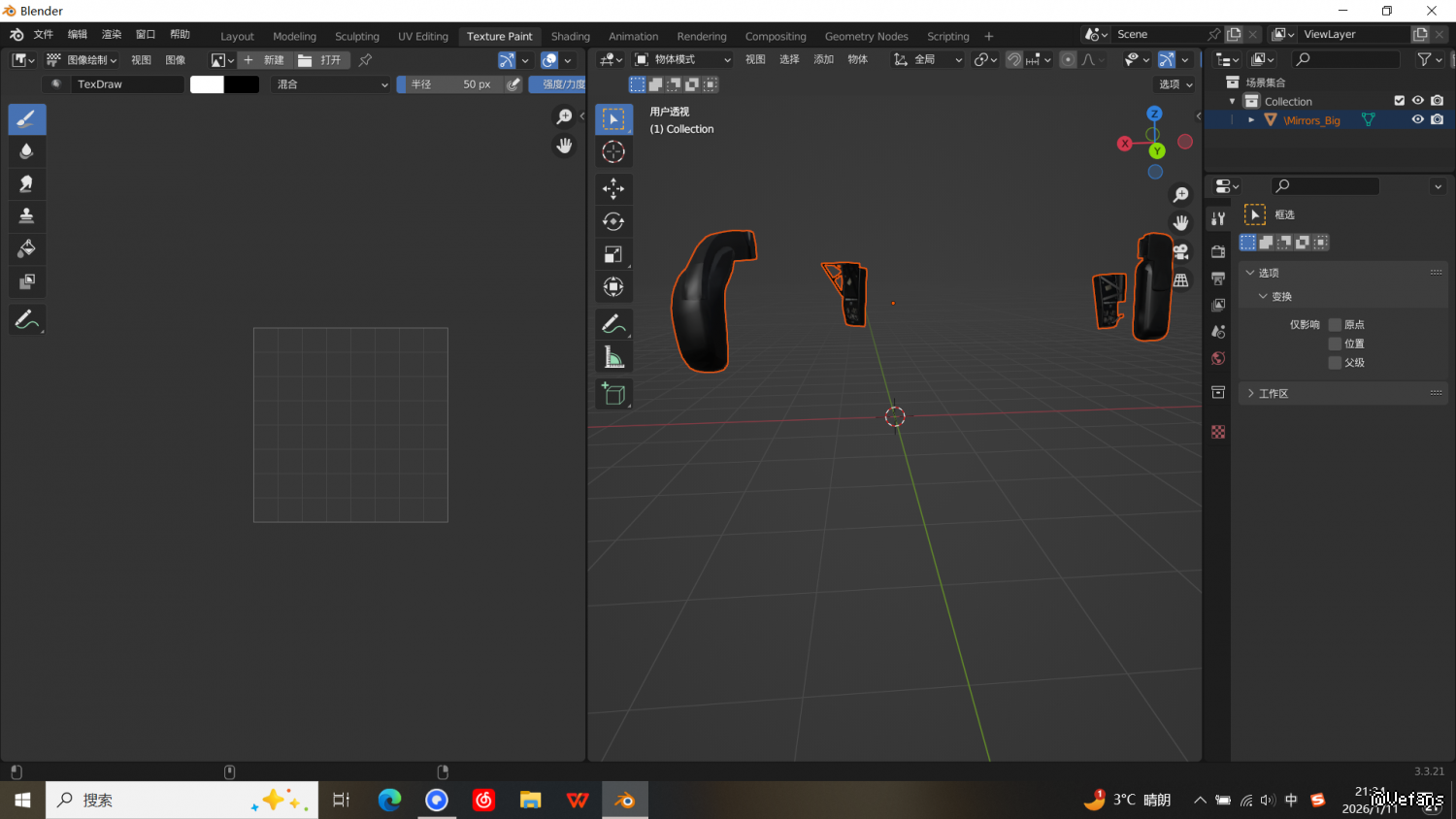Choose the Rotate tool in 3D viewport
The image size is (1456, 819).
point(613,221)
